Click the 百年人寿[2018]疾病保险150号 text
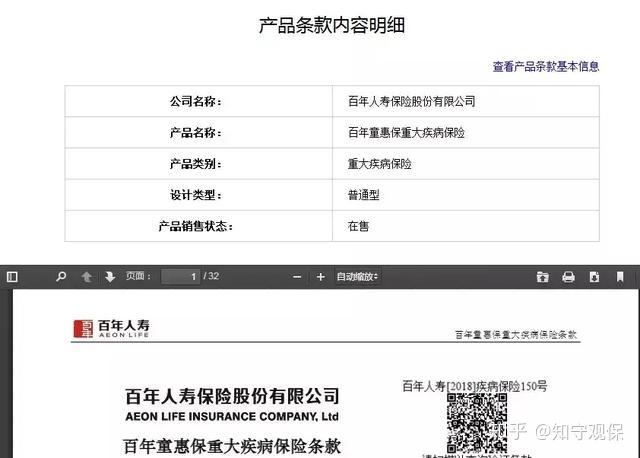 (x=475, y=386)
